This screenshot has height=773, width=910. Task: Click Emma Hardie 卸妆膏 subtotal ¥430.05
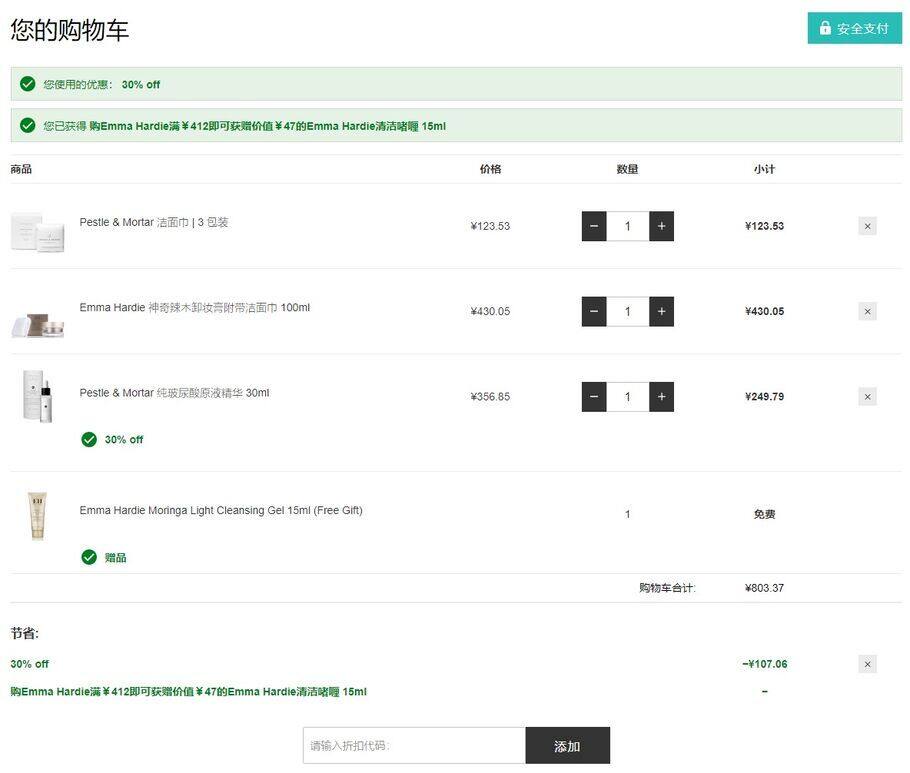pos(764,311)
